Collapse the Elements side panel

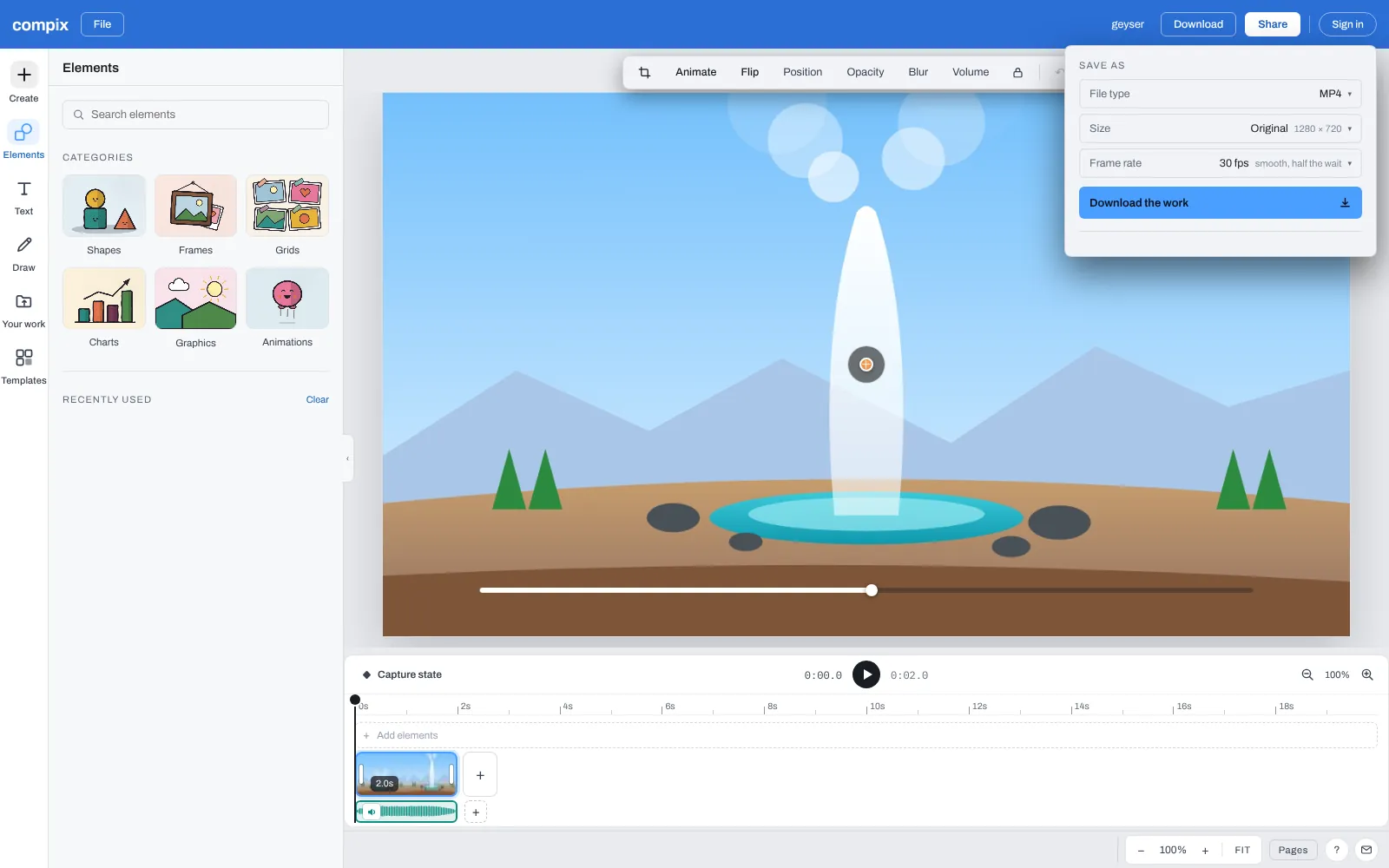tap(347, 458)
